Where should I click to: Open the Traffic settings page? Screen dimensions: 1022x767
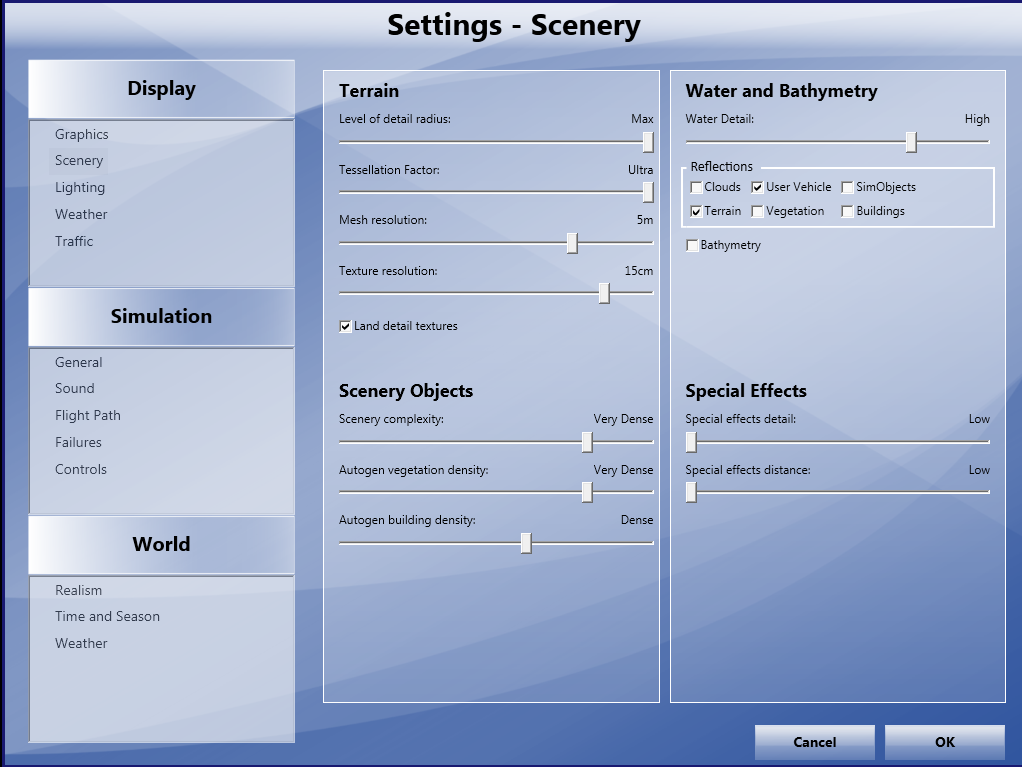[74, 241]
